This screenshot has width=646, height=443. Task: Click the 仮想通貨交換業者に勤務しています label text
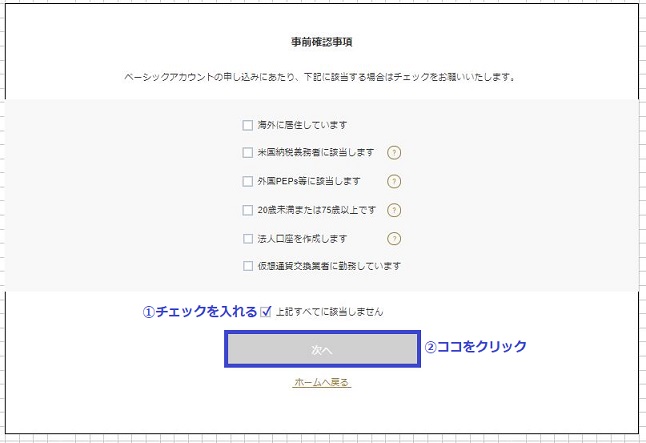coord(329,266)
